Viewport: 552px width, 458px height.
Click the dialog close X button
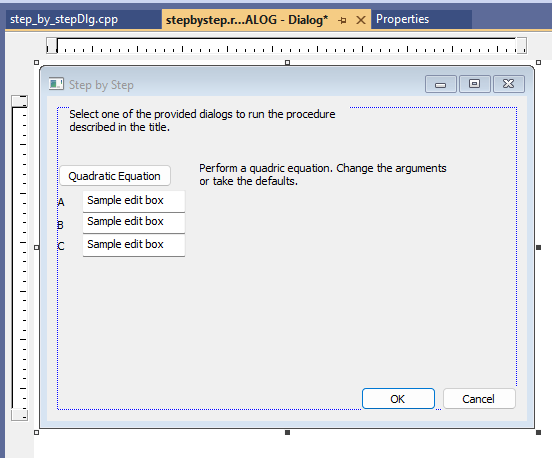point(509,84)
